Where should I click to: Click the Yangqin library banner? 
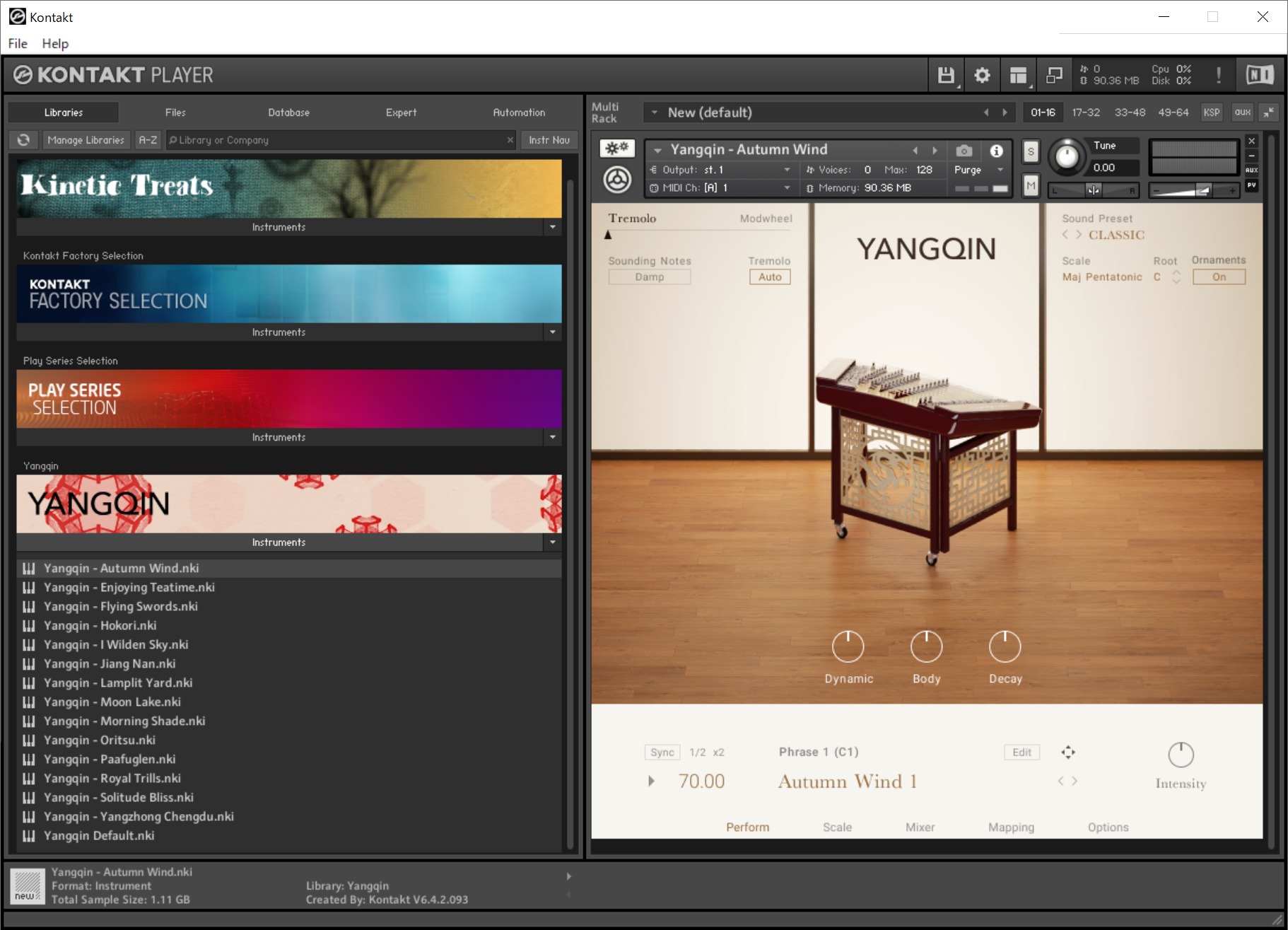point(289,504)
